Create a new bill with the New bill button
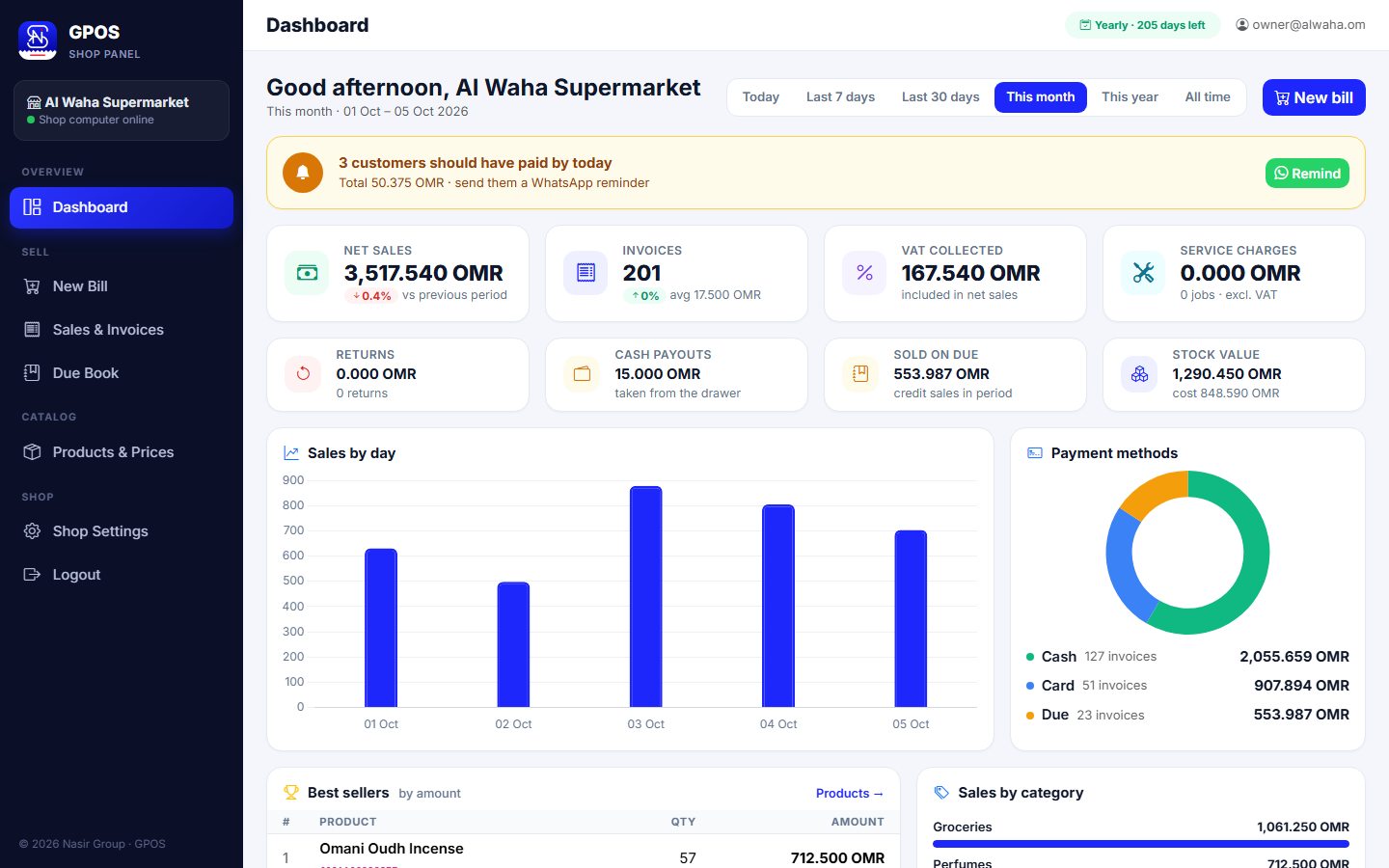 [x=1314, y=97]
